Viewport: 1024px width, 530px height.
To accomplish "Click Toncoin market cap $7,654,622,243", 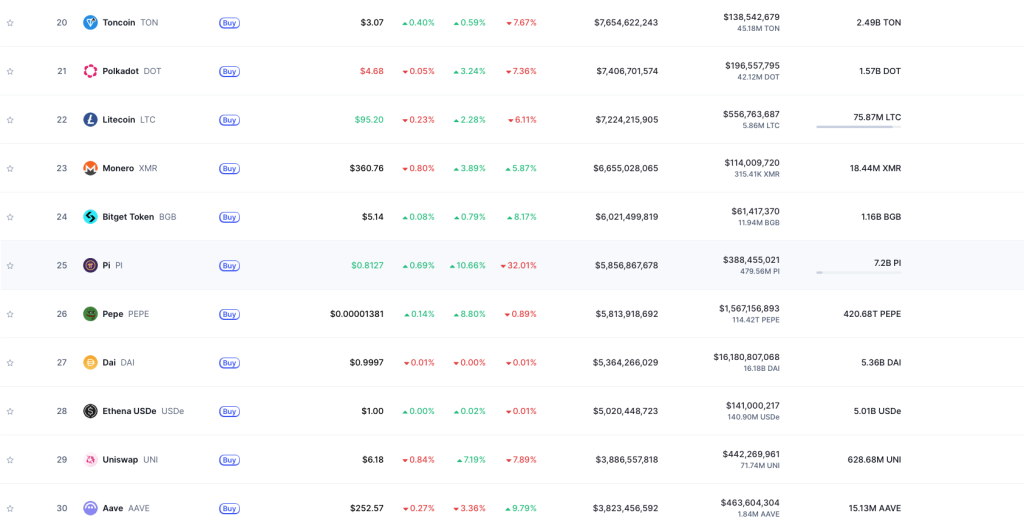I will click(x=626, y=23).
